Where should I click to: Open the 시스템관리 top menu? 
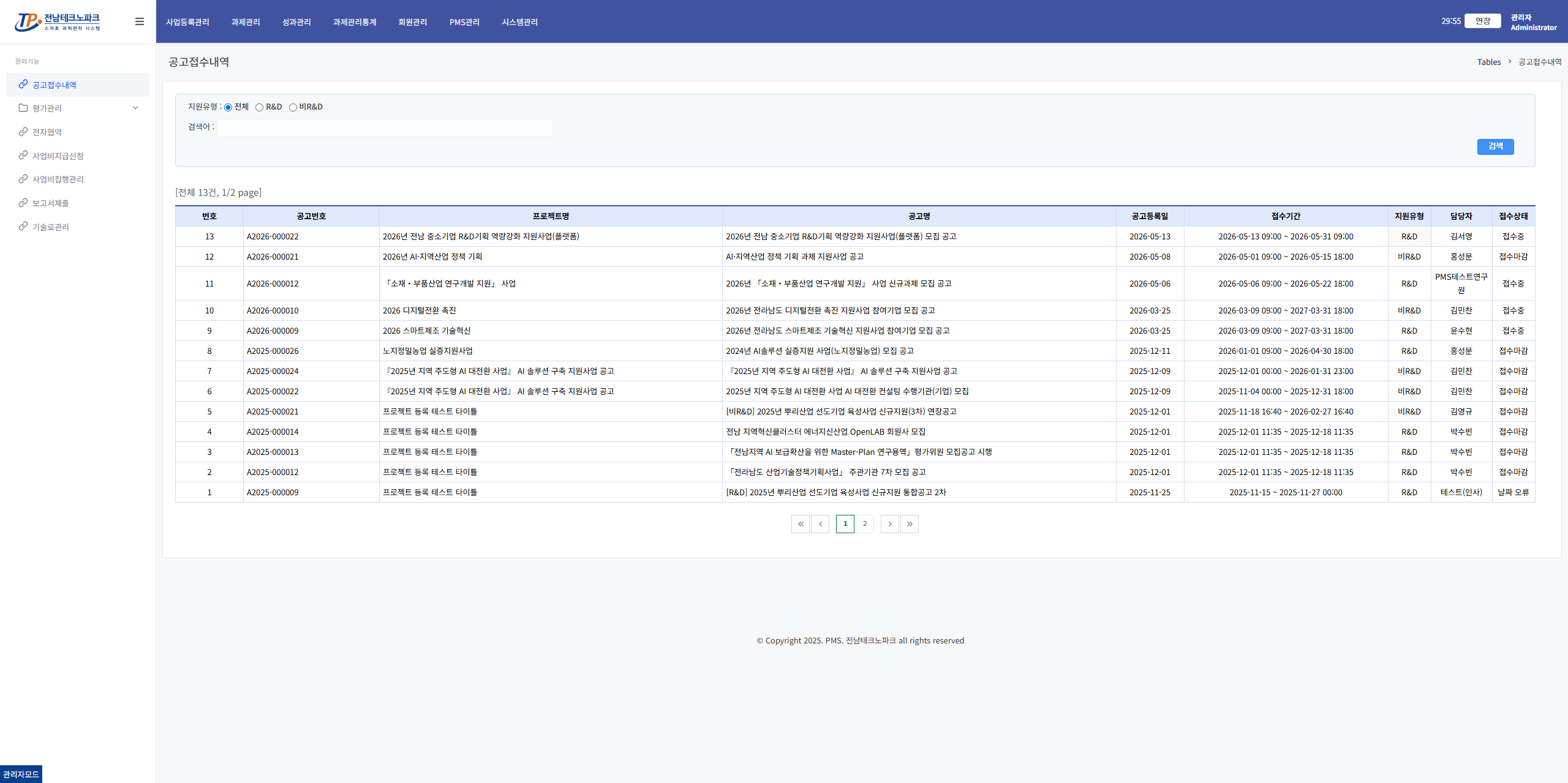520,22
